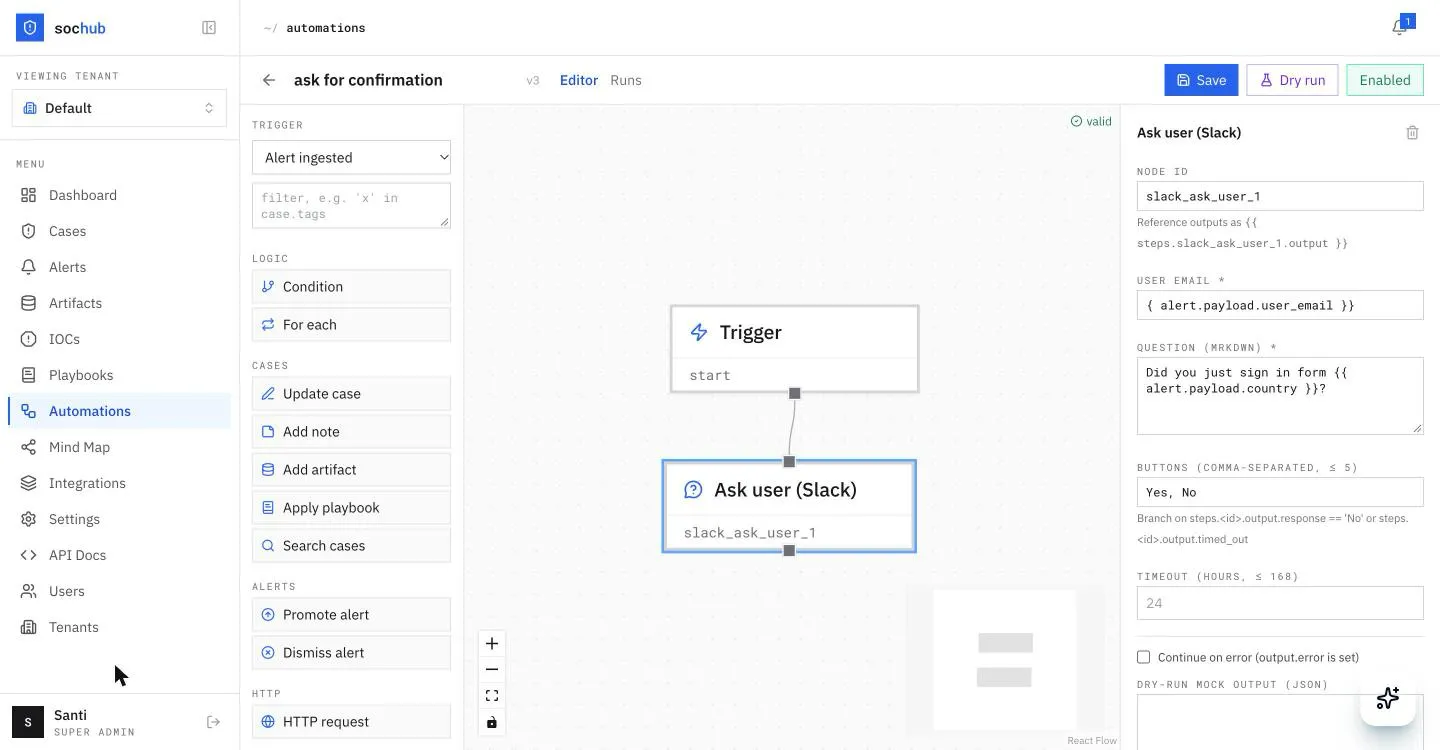Select the Trigger start node
The width and height of the screenshot is (1440, 750).
click(x=794, y=349)
